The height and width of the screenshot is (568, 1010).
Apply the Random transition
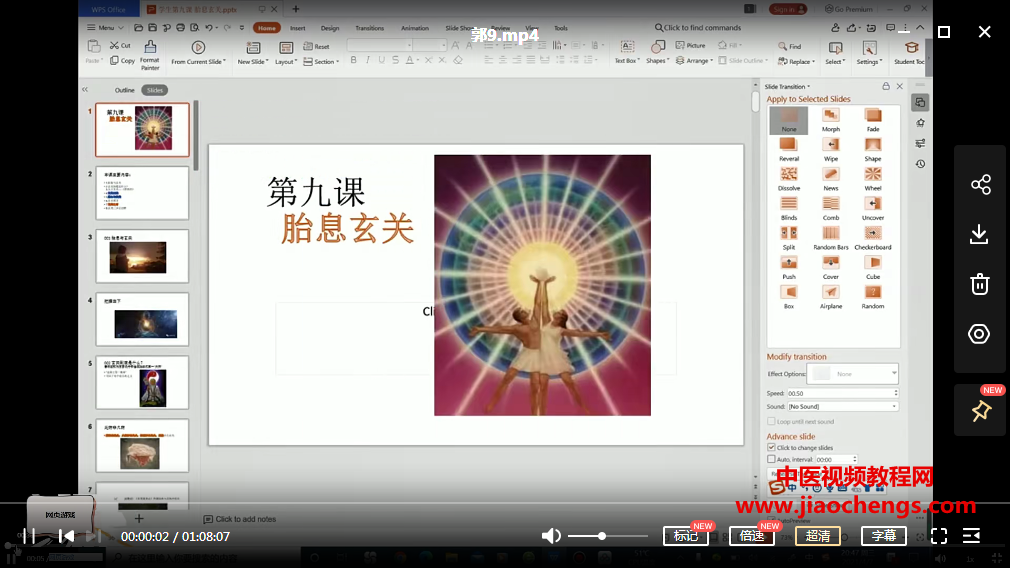(873, 298)
